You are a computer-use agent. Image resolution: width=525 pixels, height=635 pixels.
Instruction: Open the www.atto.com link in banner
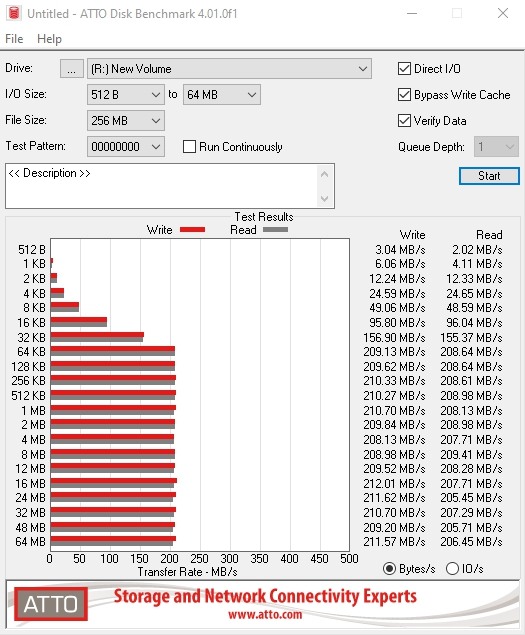pos(265,615)
